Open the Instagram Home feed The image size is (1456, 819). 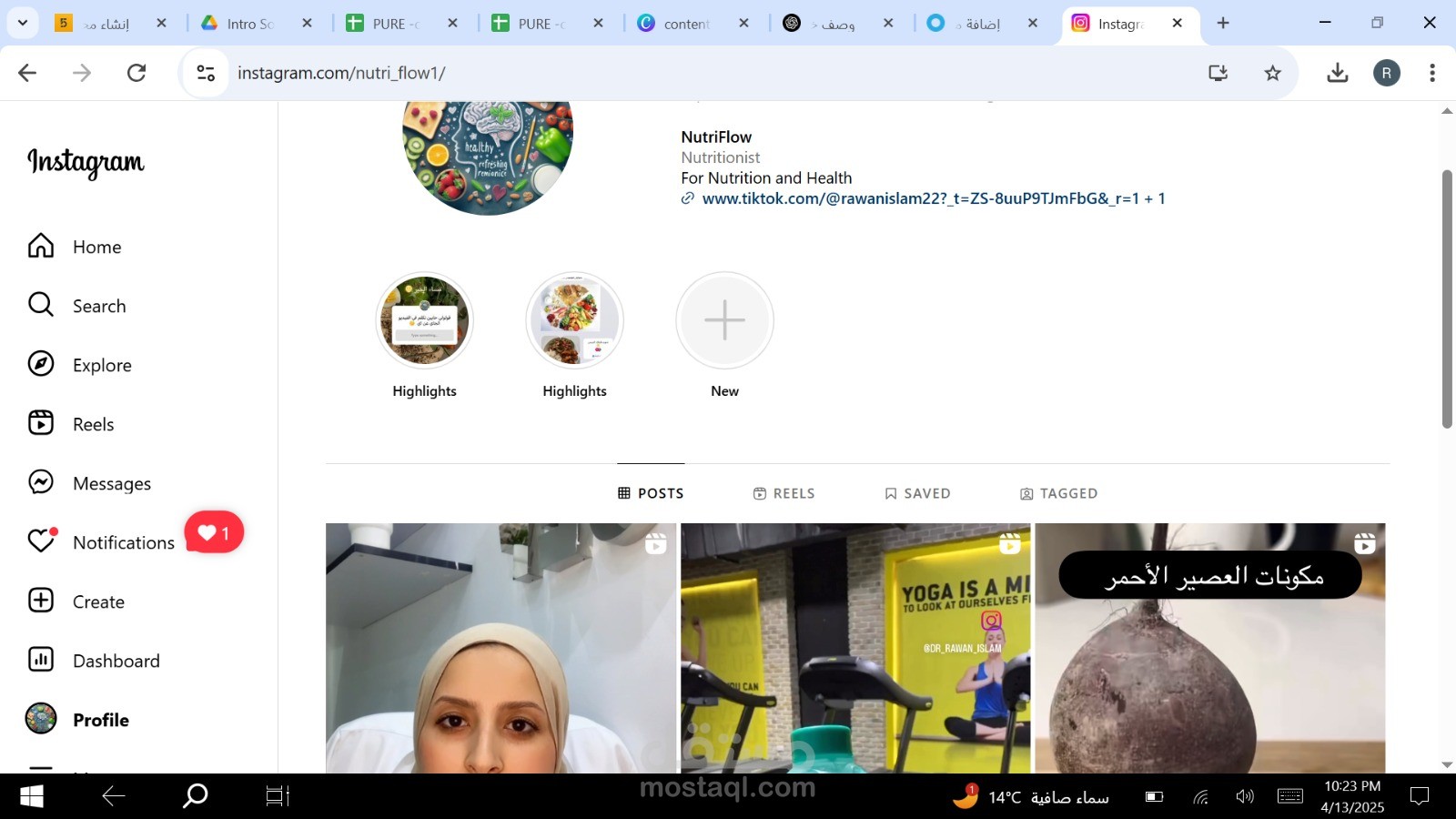click(96, 247)
